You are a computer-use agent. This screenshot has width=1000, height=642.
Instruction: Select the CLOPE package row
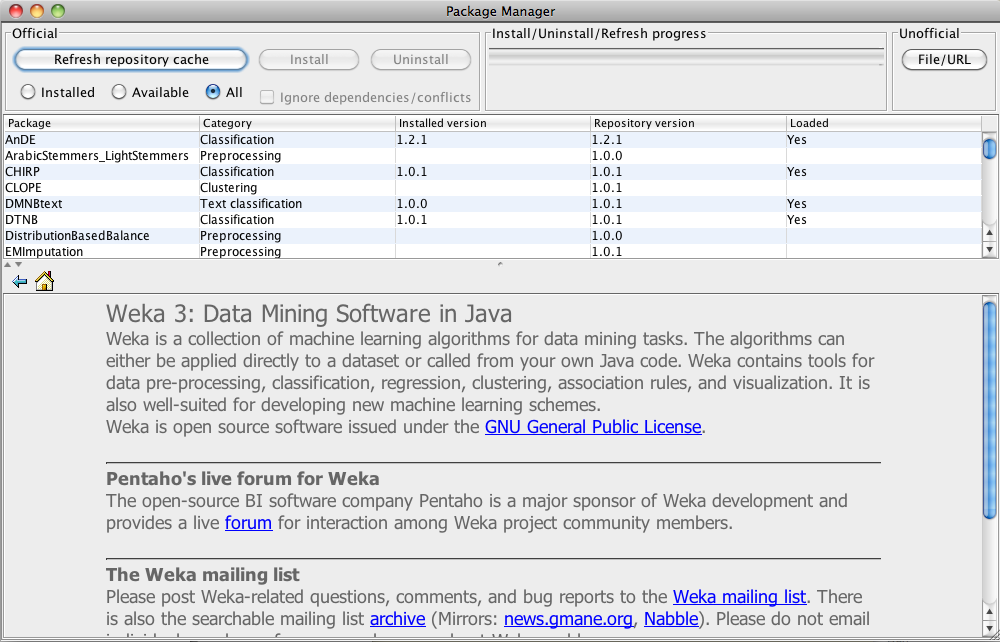coord(493,187)
